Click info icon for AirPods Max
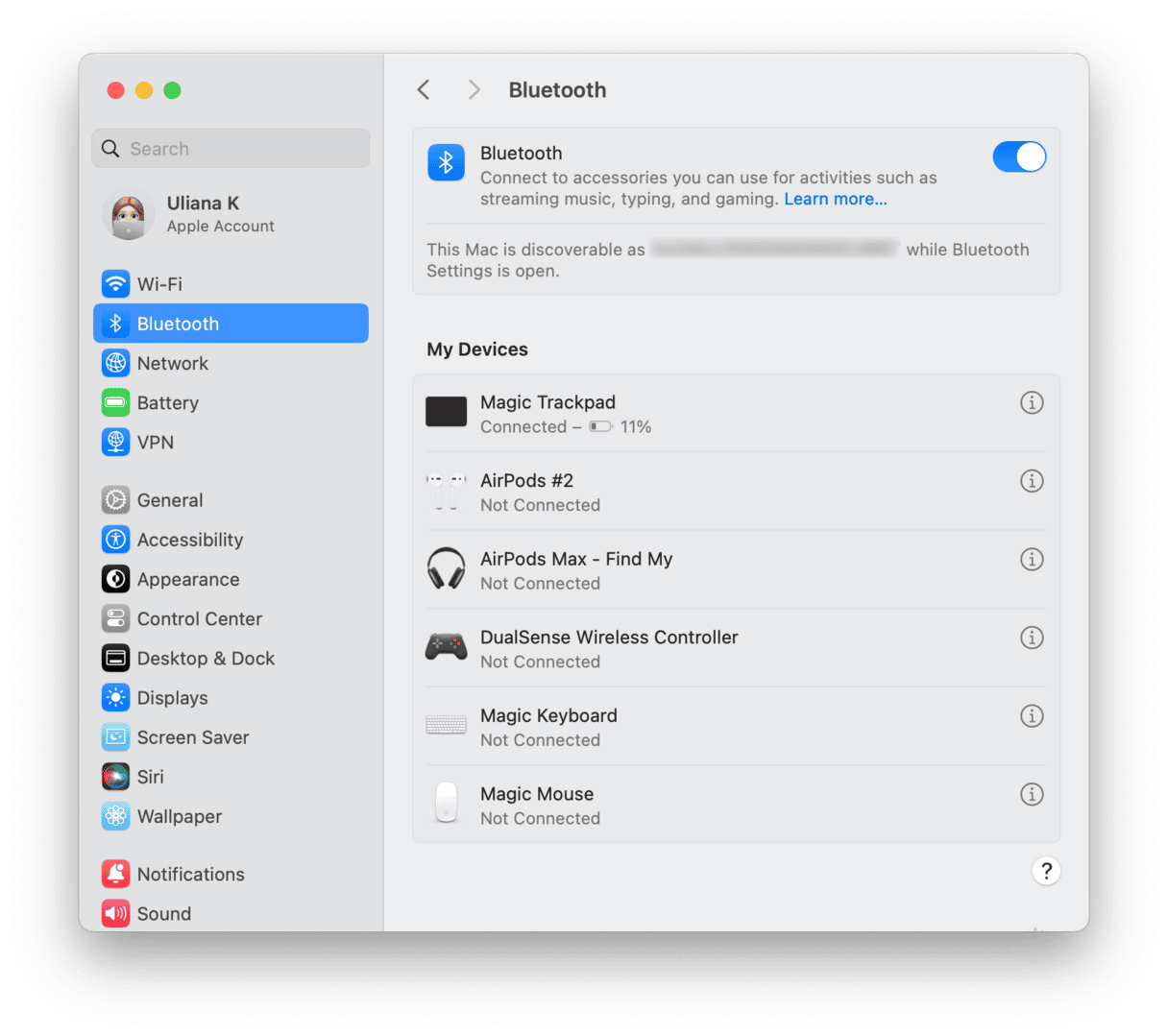Image resolution: width=1168 pixels, height=1036 pixels. point(1031,560)
